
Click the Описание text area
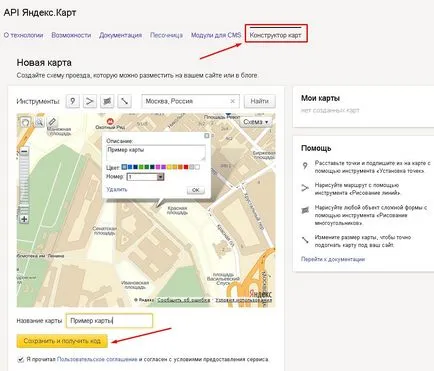point(156,153)
